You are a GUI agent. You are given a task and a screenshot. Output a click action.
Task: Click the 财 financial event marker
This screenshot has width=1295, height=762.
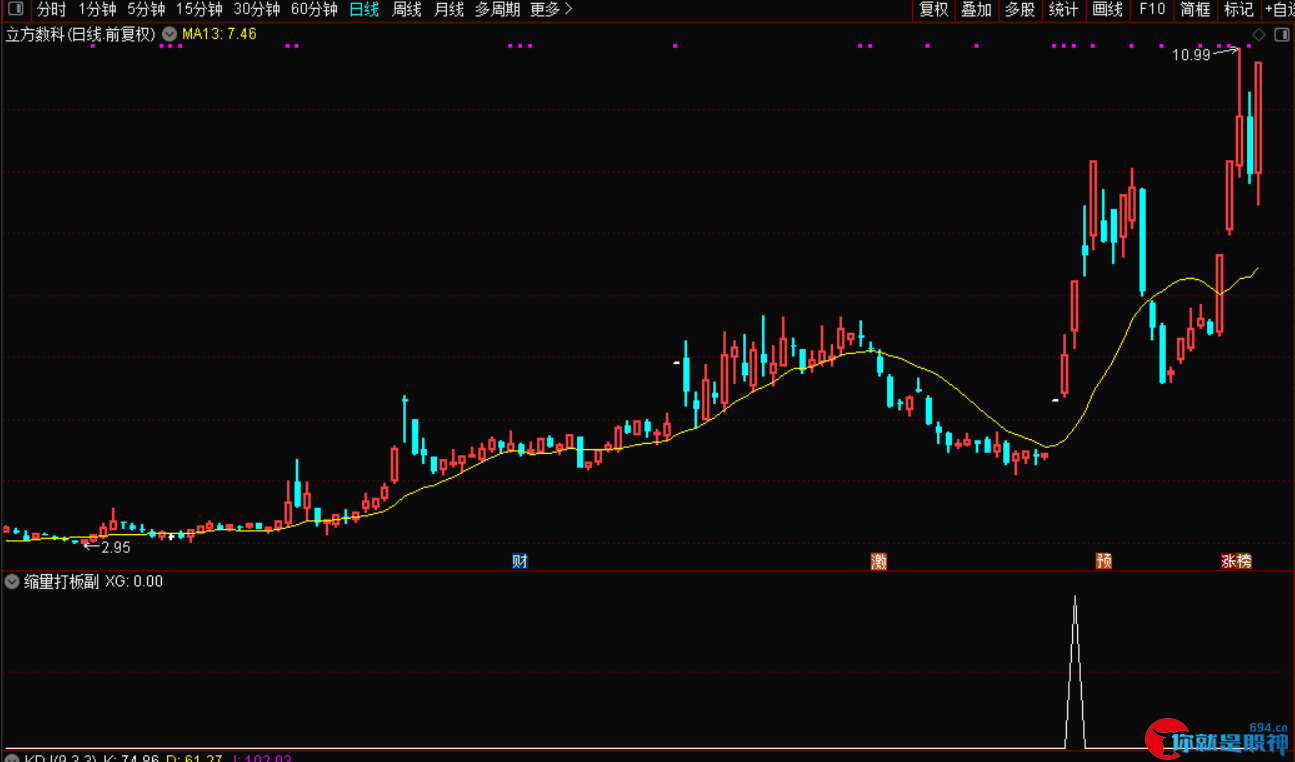[519, 561]
